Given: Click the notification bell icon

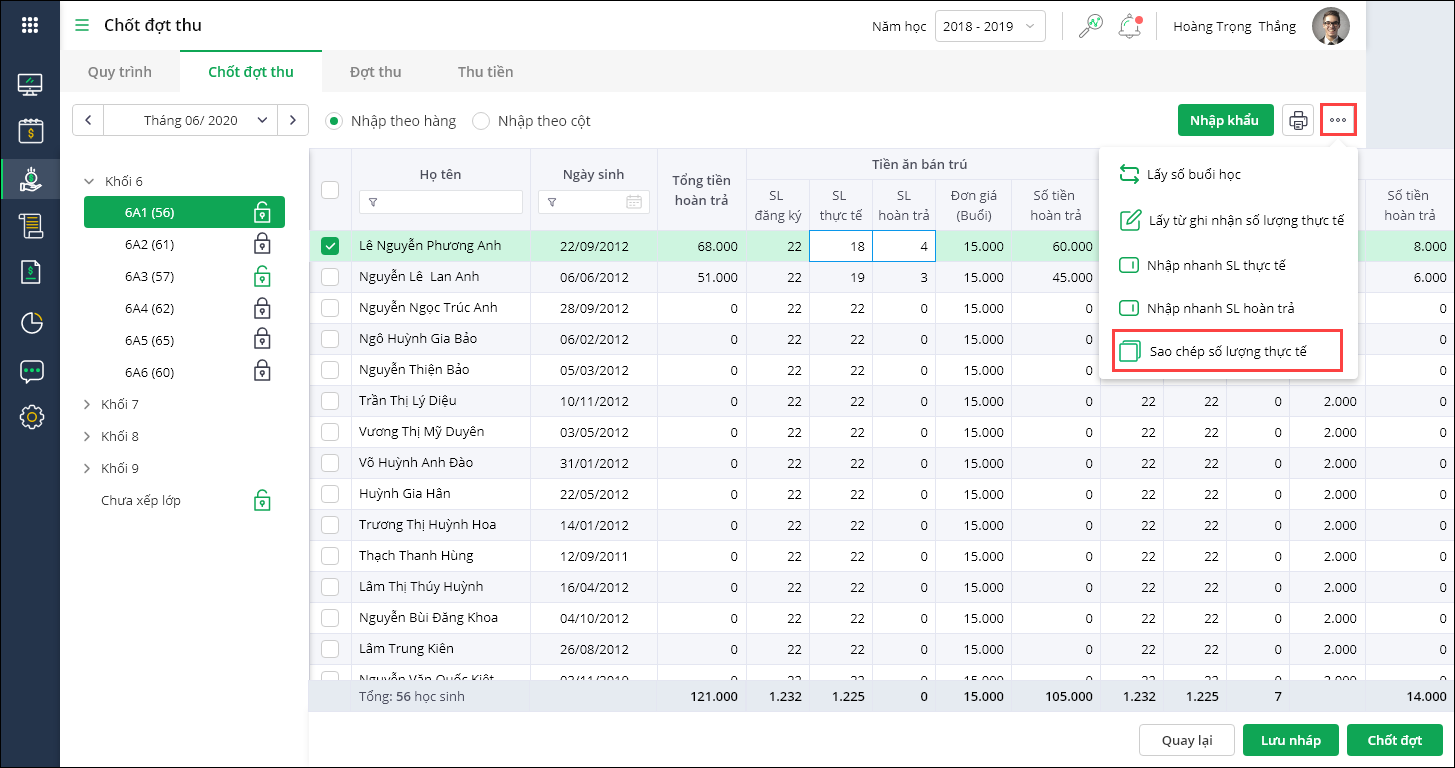Looking at the screenshot, I should click(1130, 26).
